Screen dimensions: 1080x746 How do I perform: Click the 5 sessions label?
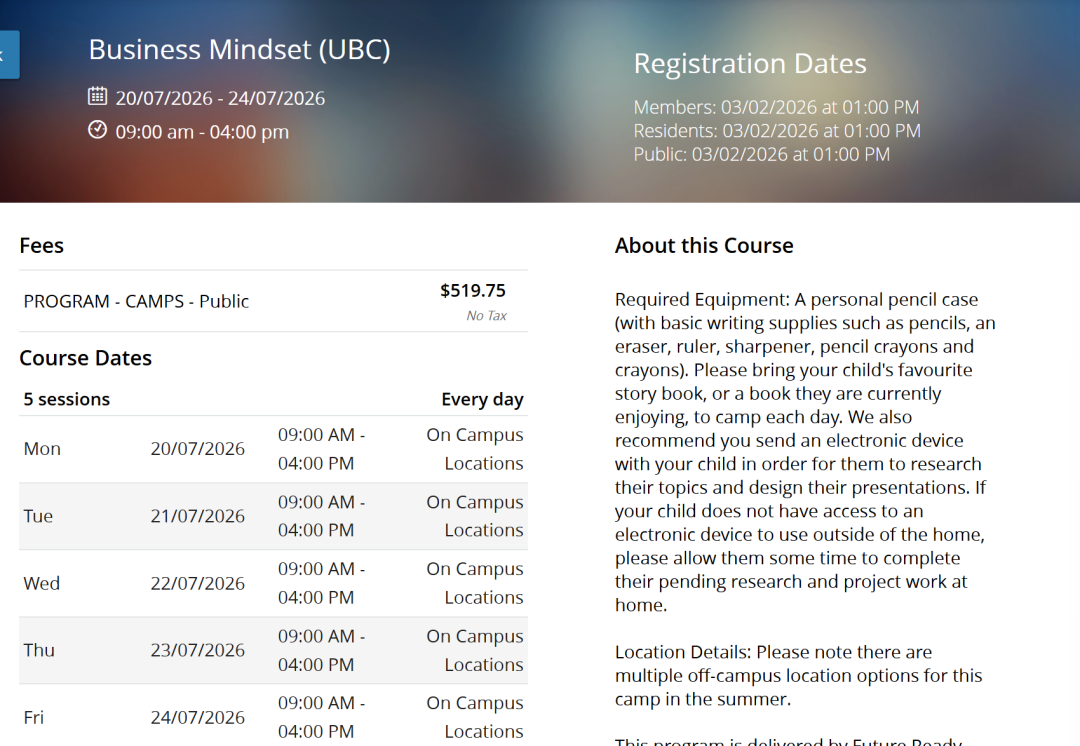[x=67, y=399]
